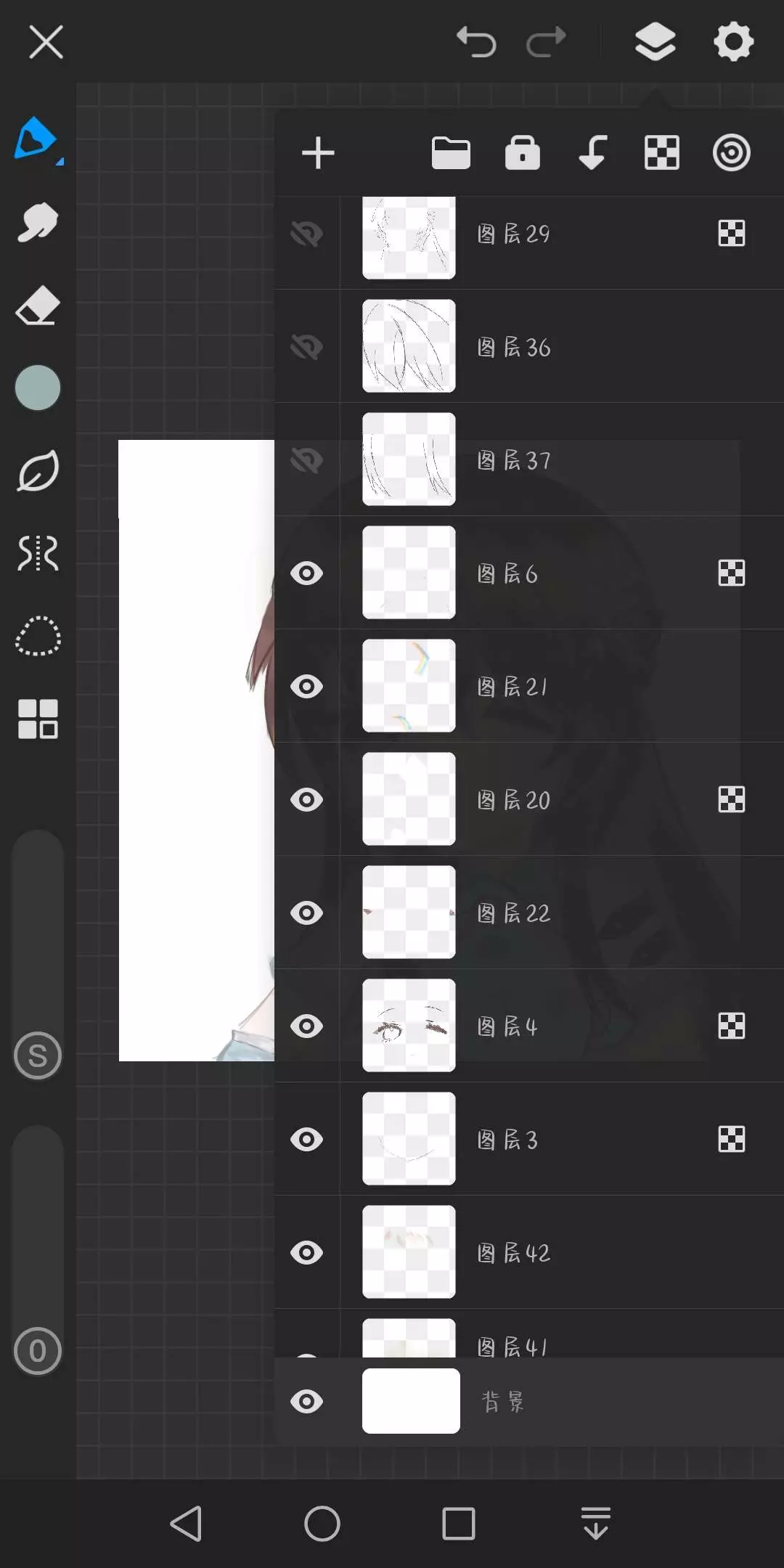Tap the layer lock icon
This screenshot has height=1568, width=784.
pos(523,152)
